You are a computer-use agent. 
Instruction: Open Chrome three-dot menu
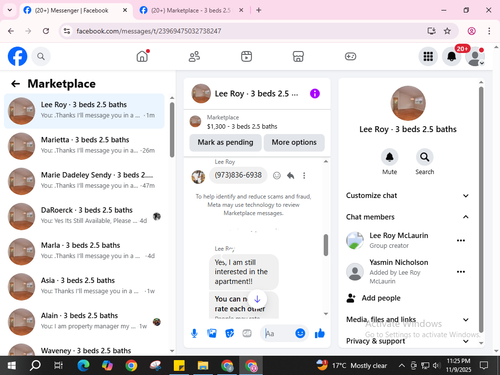tap(489, 31)
